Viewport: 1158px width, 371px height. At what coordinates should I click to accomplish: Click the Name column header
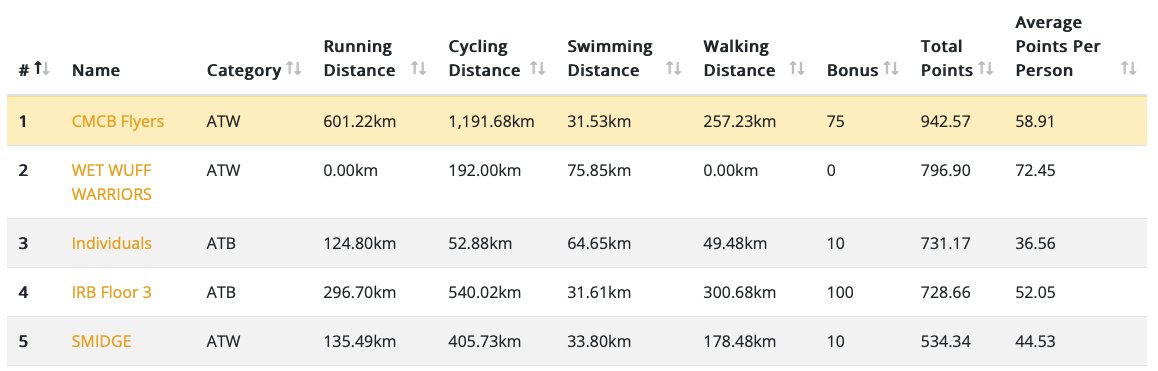(96, 71)
